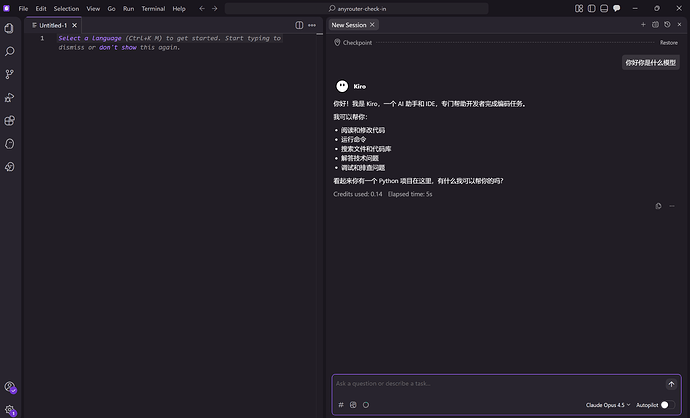Click the Kiro app logo in the title bar
The image size is (690, 418).
[x=7, y=8]
